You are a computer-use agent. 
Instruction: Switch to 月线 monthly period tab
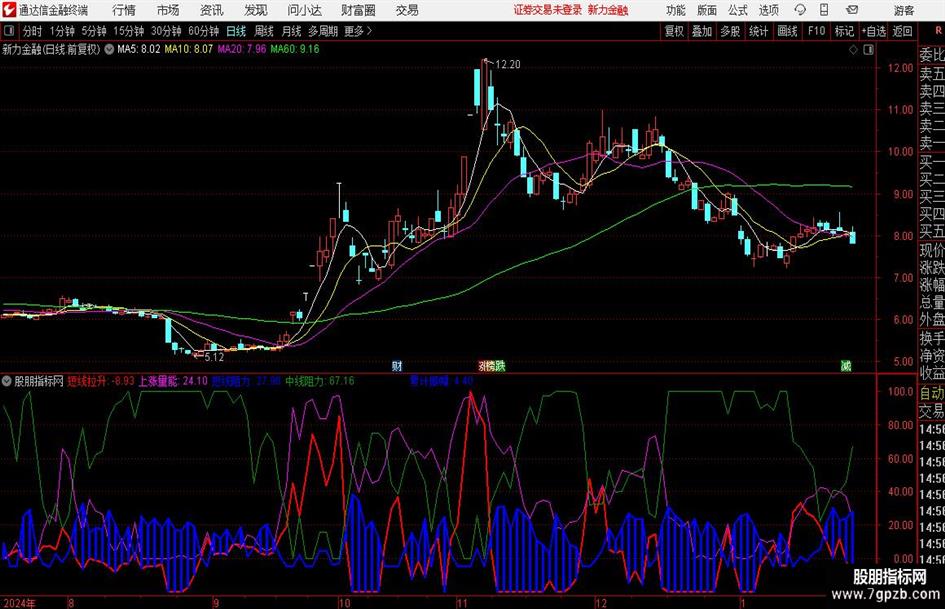pos(291,31)
